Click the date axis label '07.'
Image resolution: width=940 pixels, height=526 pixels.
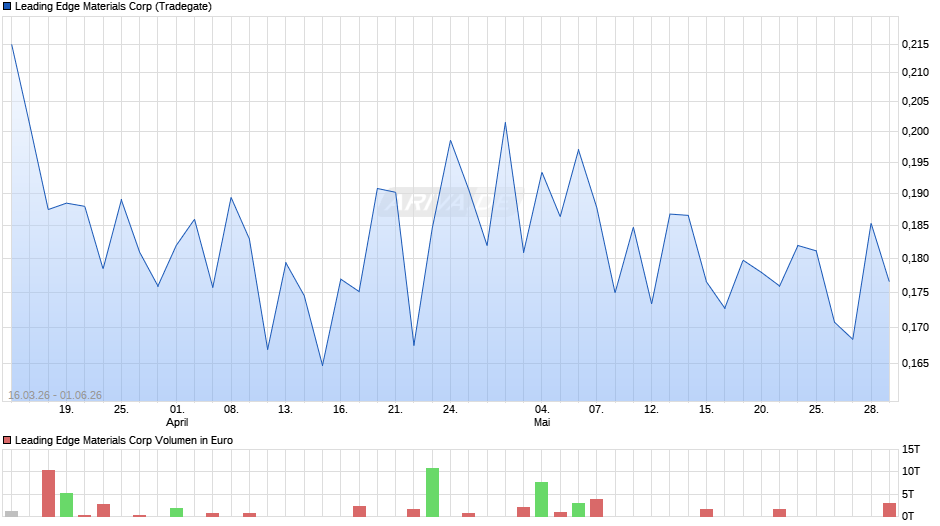click(x=596, y=410)
